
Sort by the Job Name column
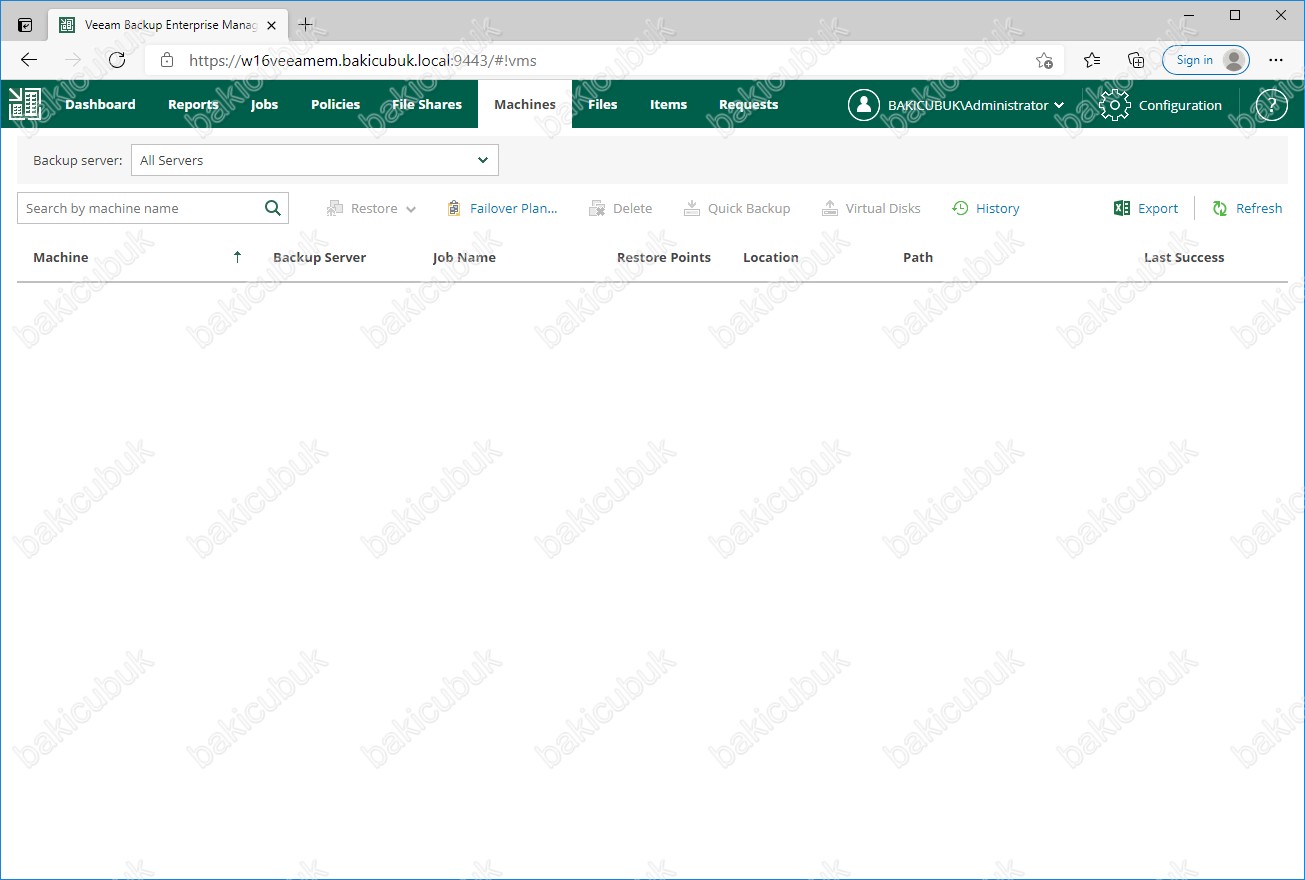[464, 257]
